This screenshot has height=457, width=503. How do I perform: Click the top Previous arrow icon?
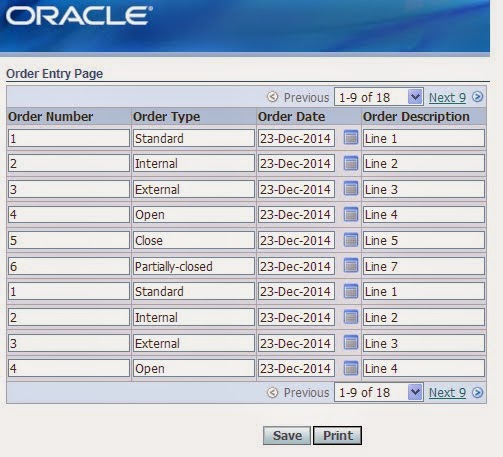click(x=272, y=97)
